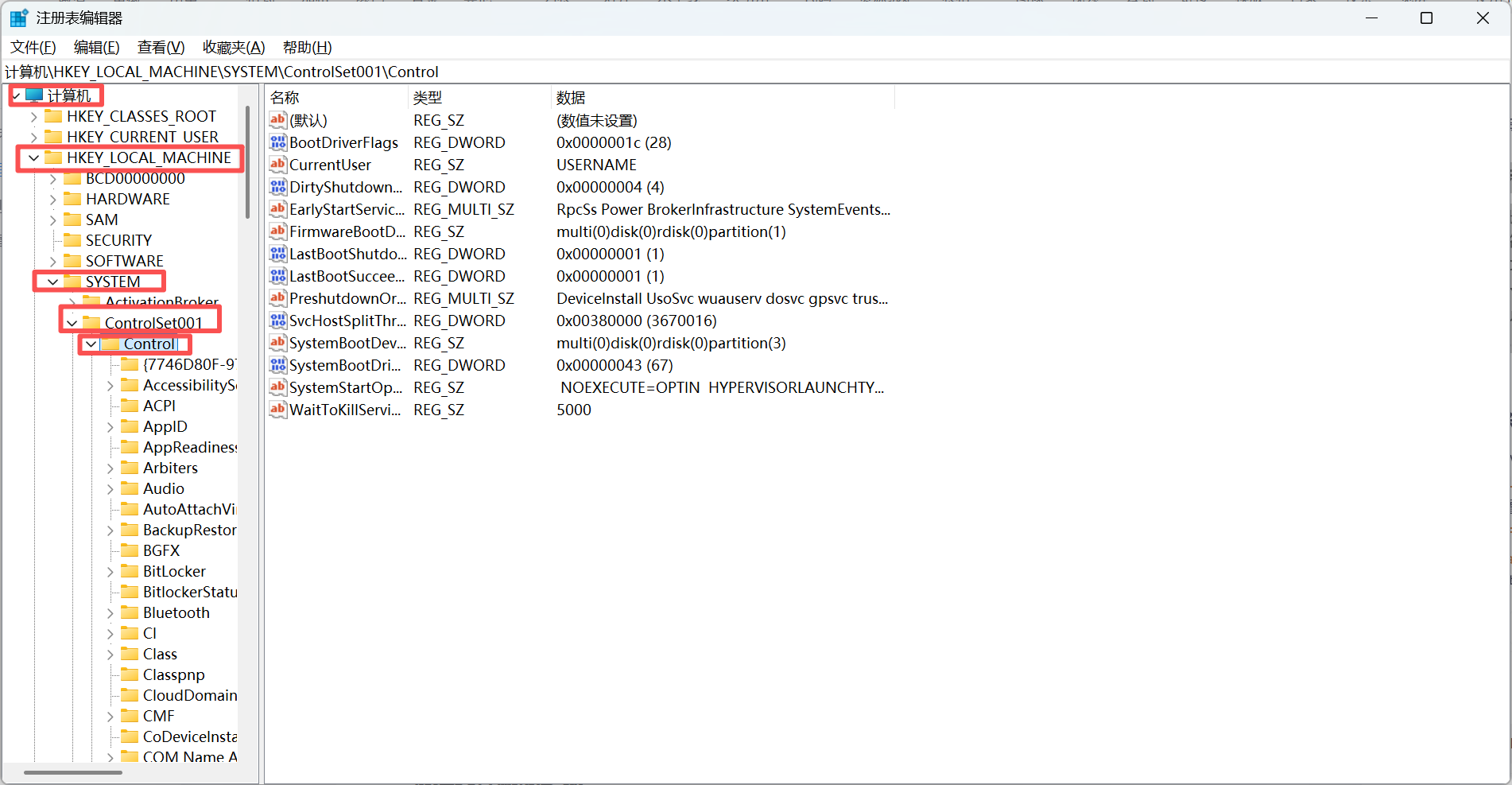
Task: Open the 查看 menu
Action: click(161, 47)
